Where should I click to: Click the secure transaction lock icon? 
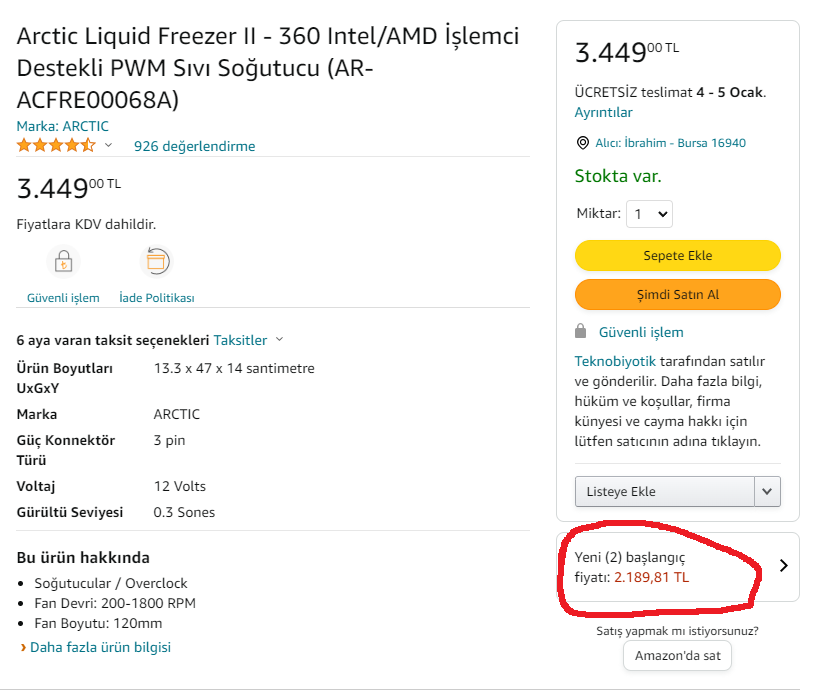click(63, 263)
